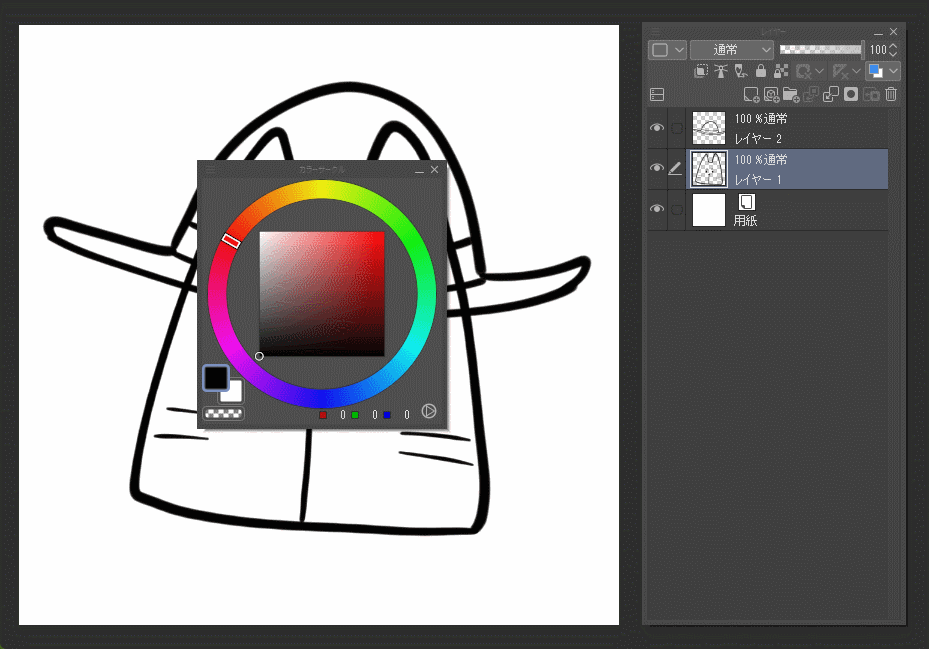
Task: Click the change layer color icon
Action: point(875,71)
